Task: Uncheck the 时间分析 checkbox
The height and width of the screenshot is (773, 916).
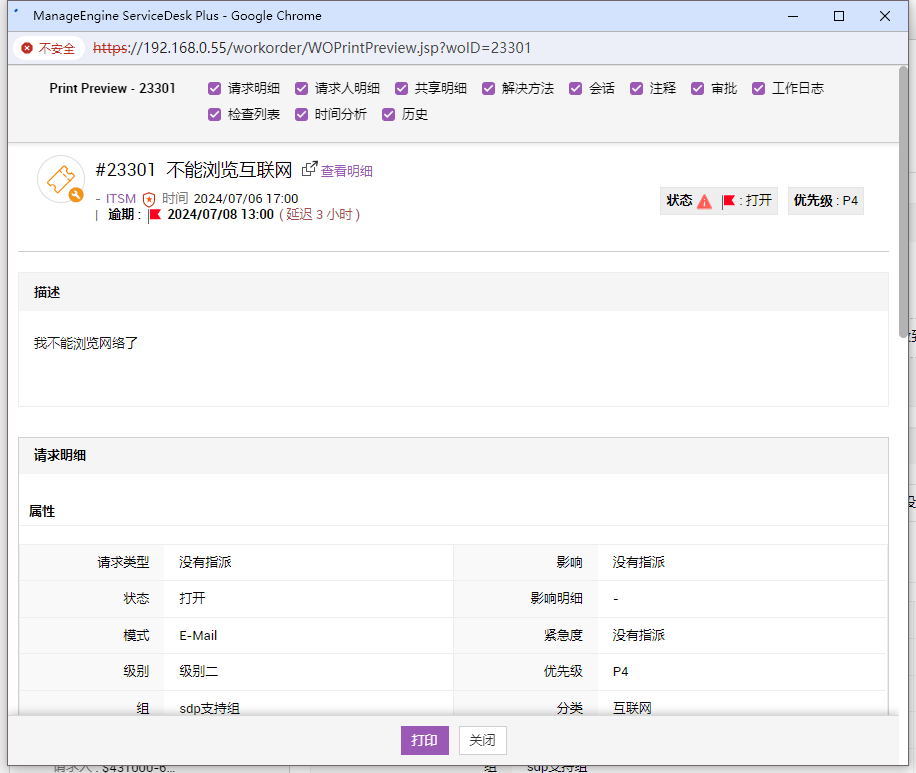Action: tap(301, 114)
